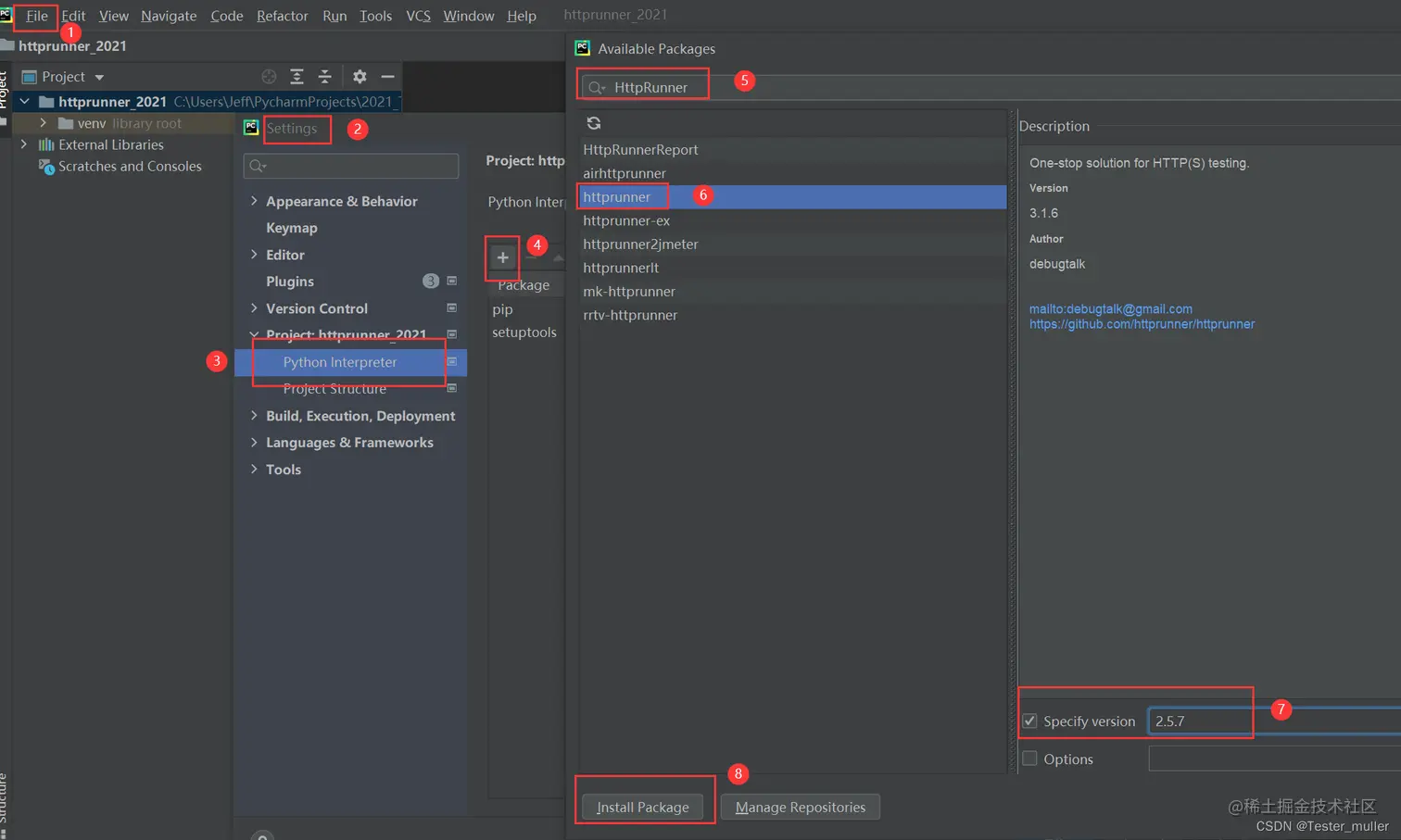Image resolution: width=1401 pixels, height=840 pixels.
Task: Open the Edit menu
Action: tap(73, 16)
